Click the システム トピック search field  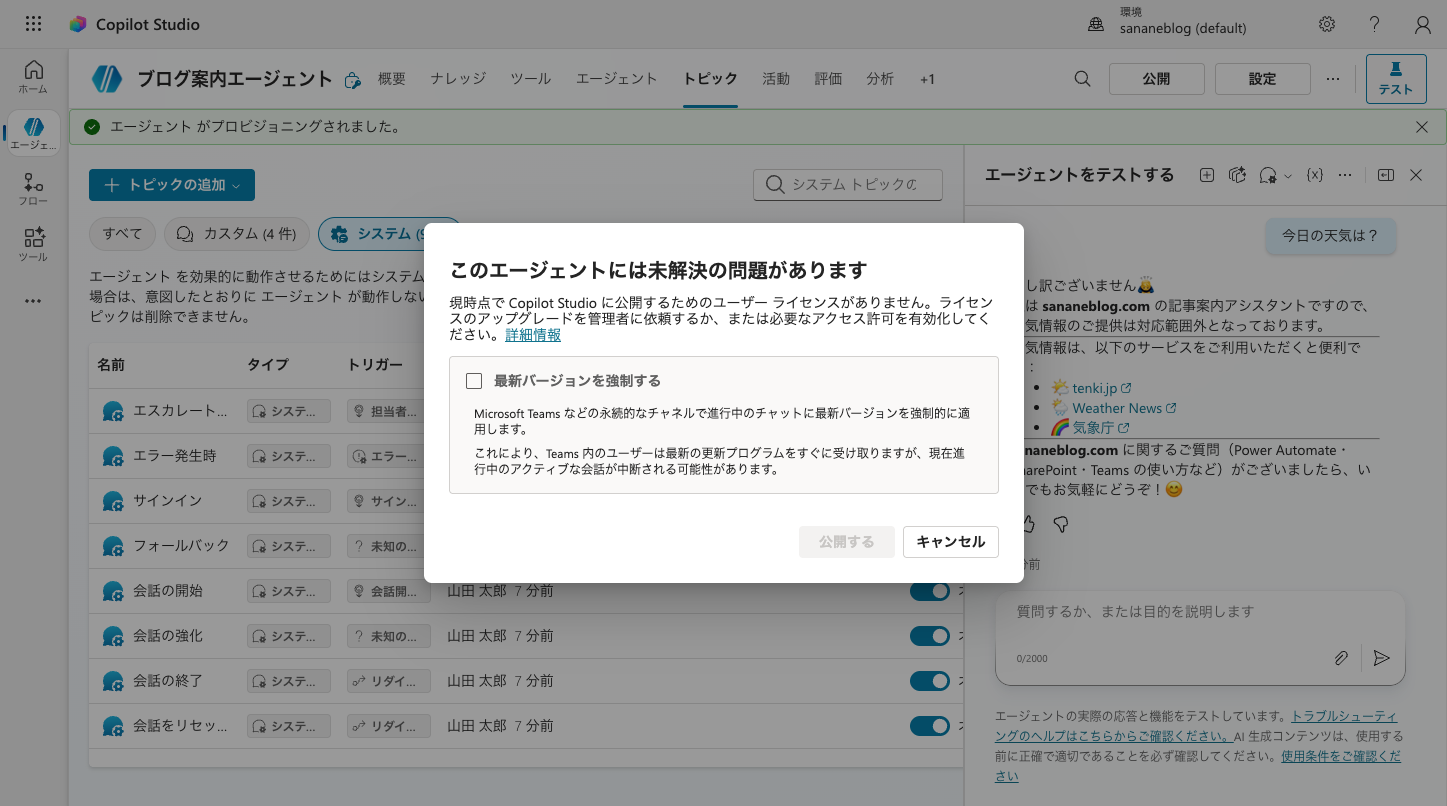848,185
